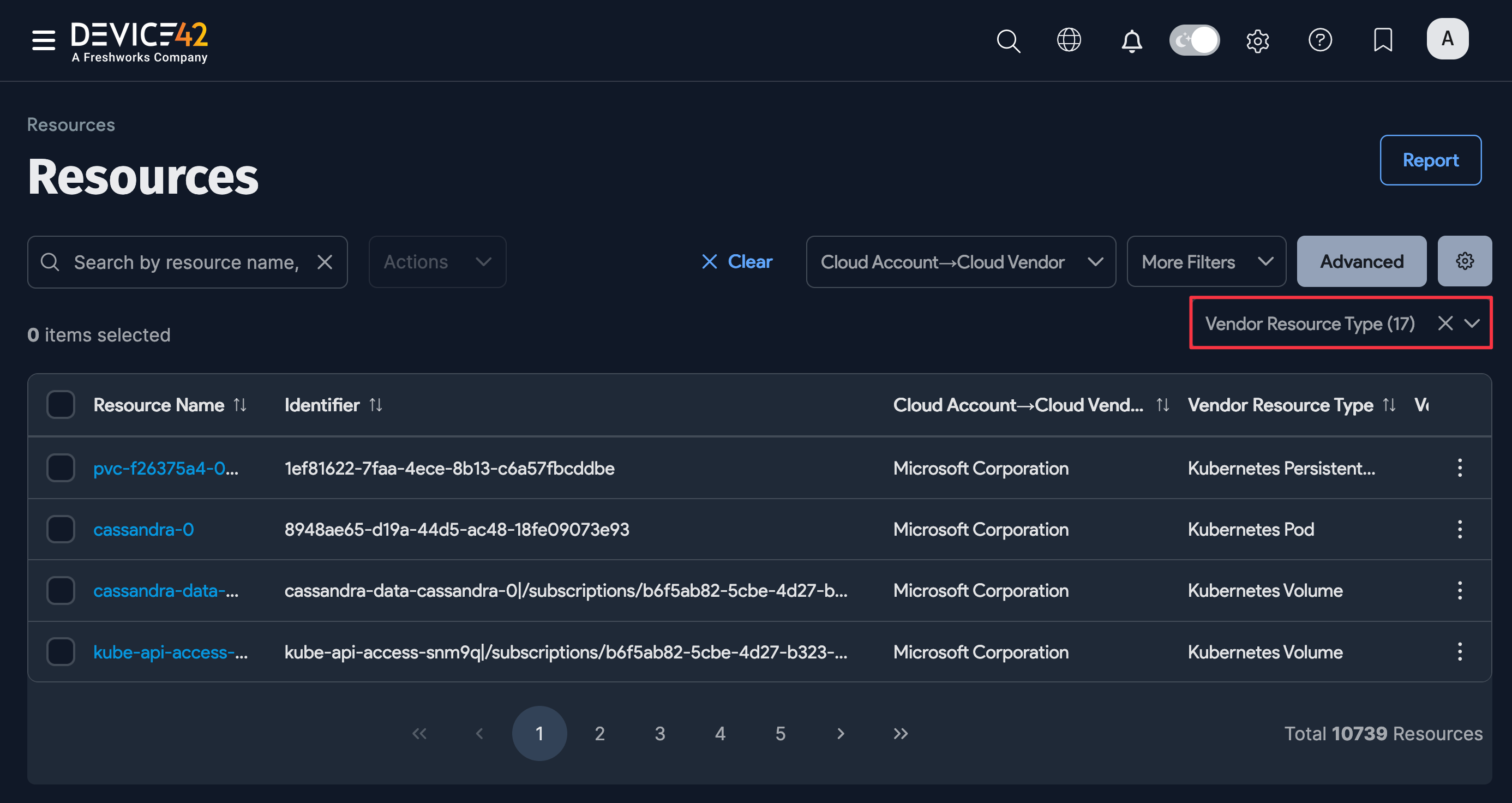Open the help question mark icon
This screenshot has height=803, width=1512.
coord(1320,40)
